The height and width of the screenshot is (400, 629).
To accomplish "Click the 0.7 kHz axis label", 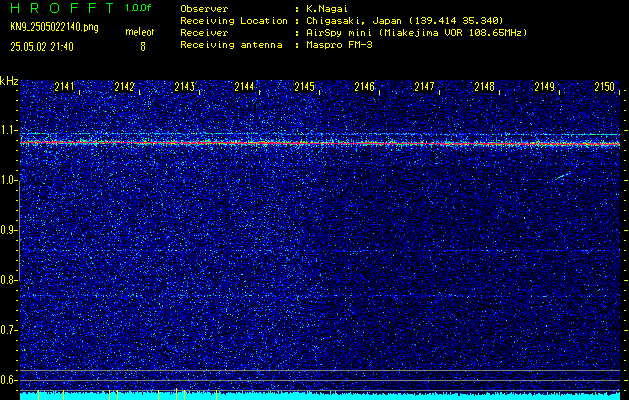I will pos(8,330).
